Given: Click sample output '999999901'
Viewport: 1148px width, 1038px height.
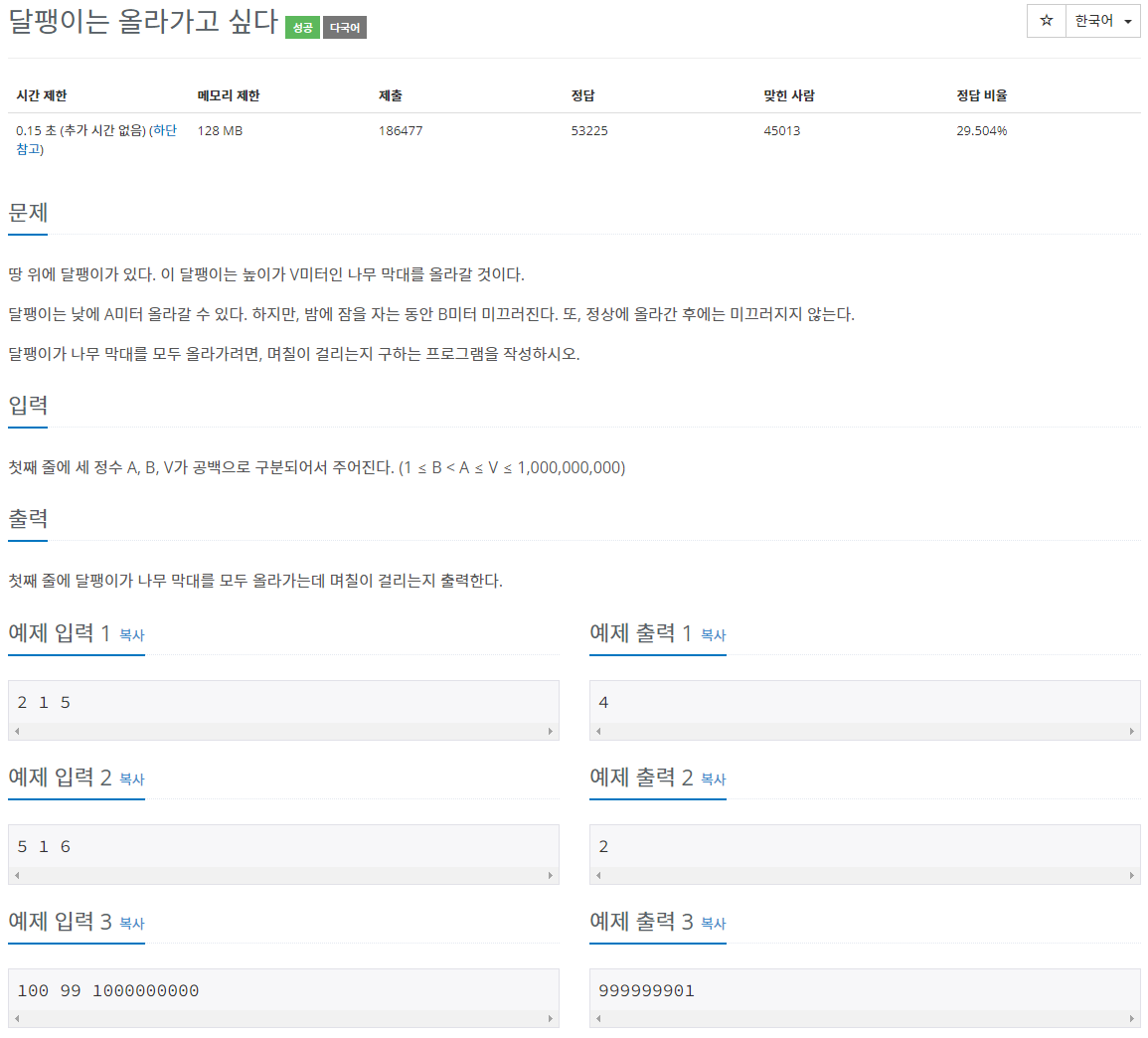Looking at the screenshot, I should tap(646, 991).
